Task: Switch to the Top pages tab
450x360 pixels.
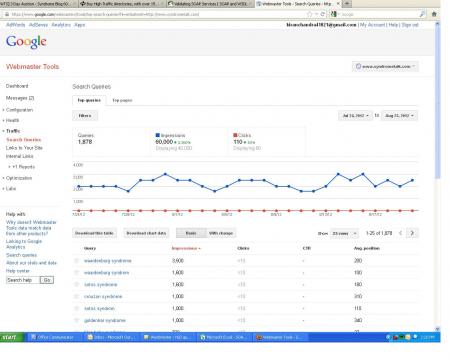Action: (122, 100)
